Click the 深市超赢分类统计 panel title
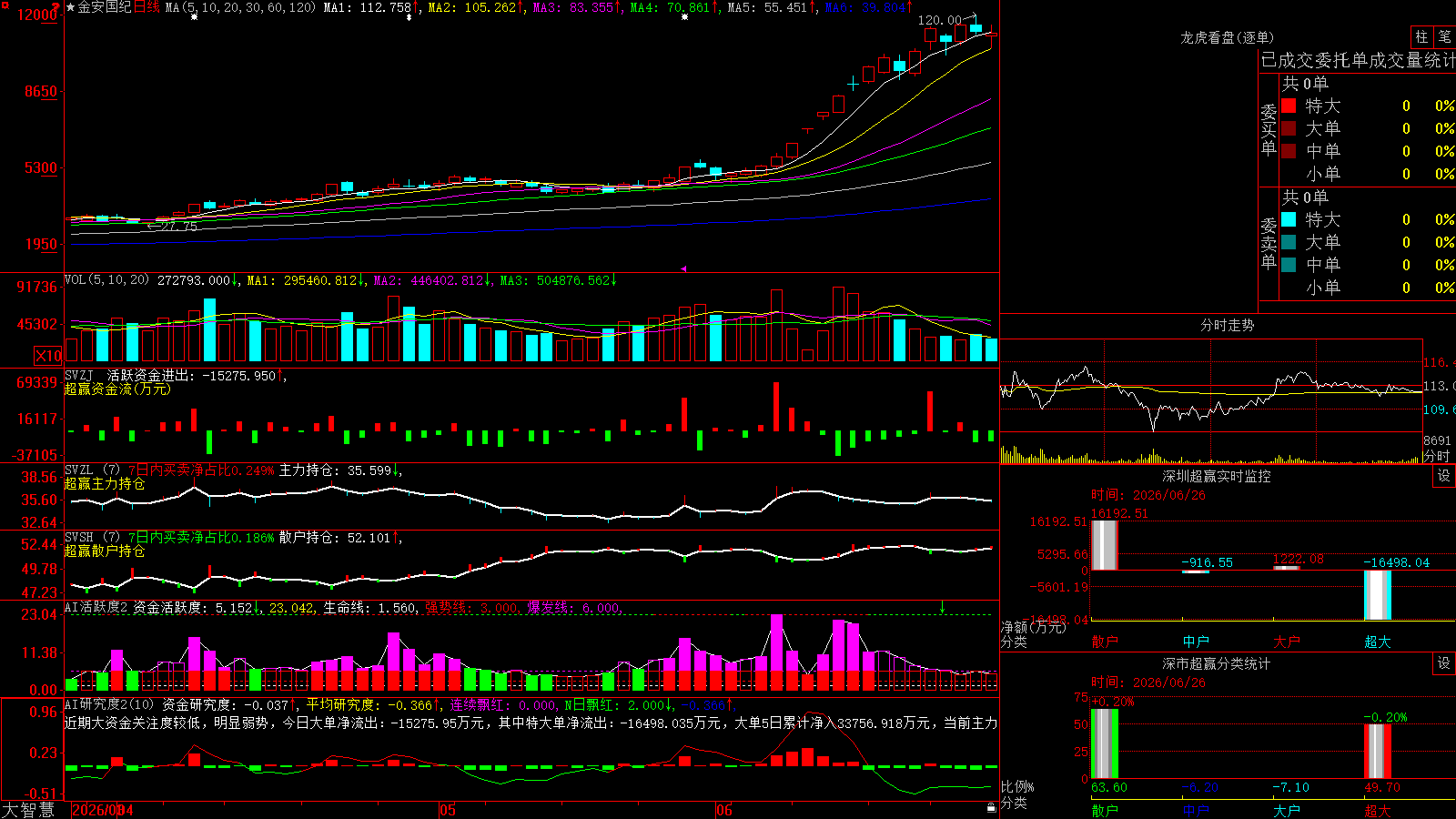Screen dimensions: 1456x819 pos(1216,663)
